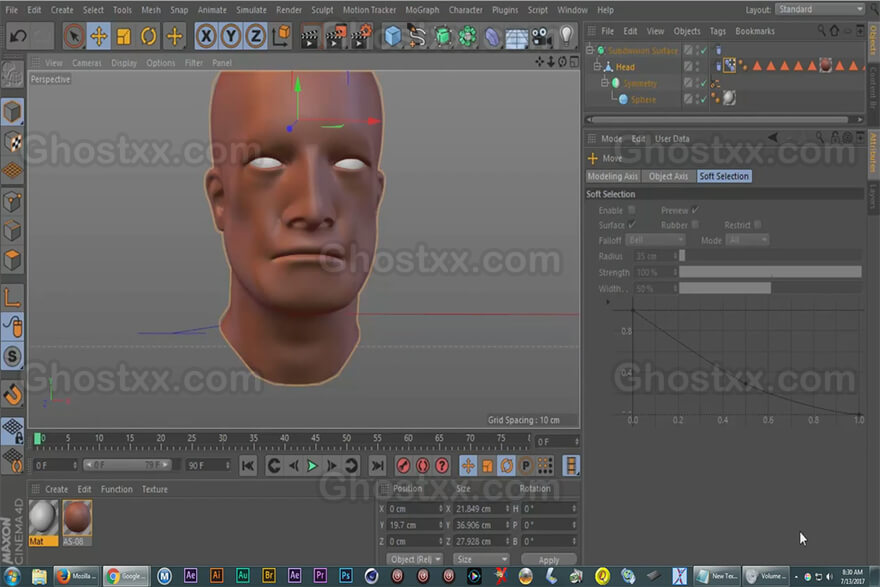This screenshot has width=880, height=587.
Task: Play the animation forward
Action: coord(312,466)
